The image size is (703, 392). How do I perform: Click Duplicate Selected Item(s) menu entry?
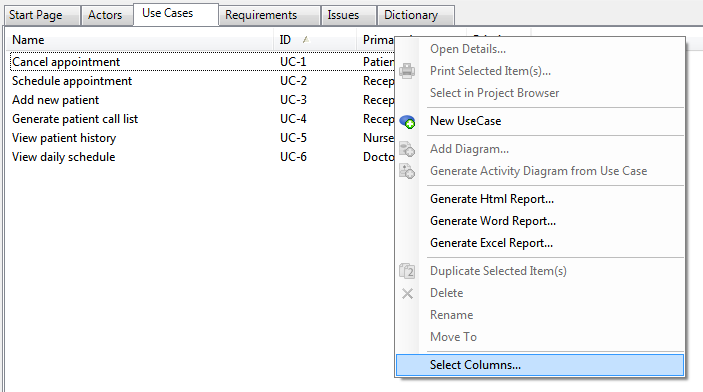click(x=540, y=271)
